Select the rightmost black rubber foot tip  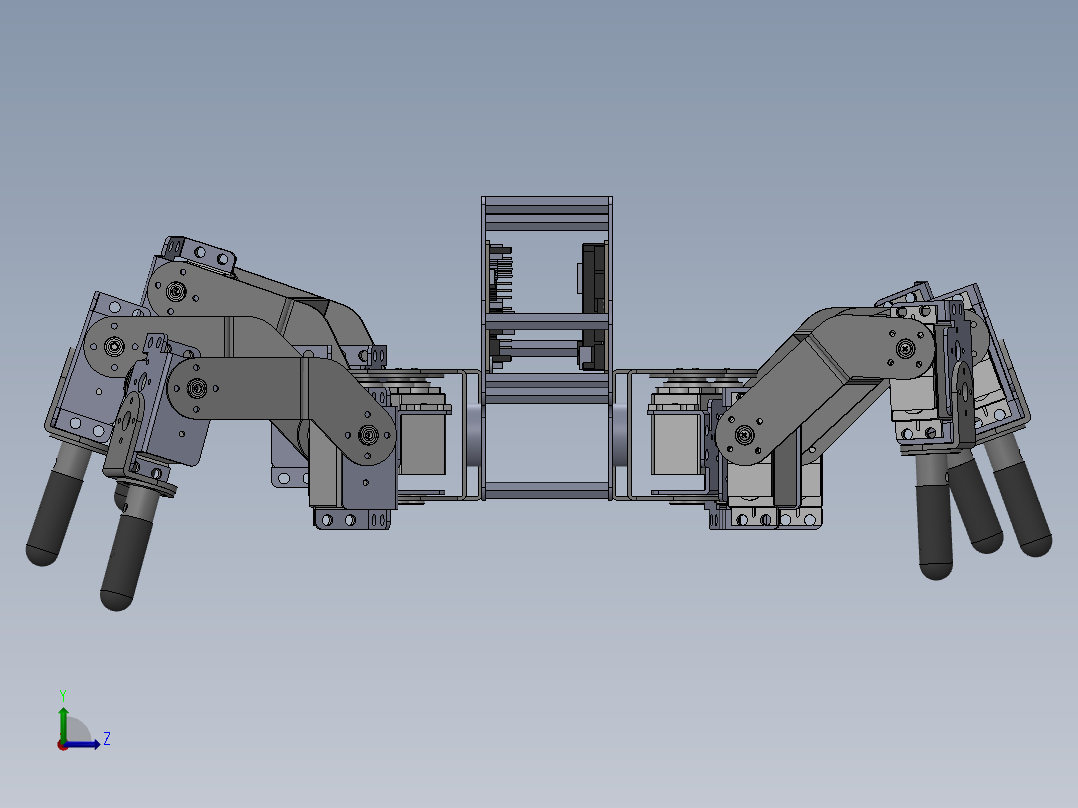[x=1025, y=509]
